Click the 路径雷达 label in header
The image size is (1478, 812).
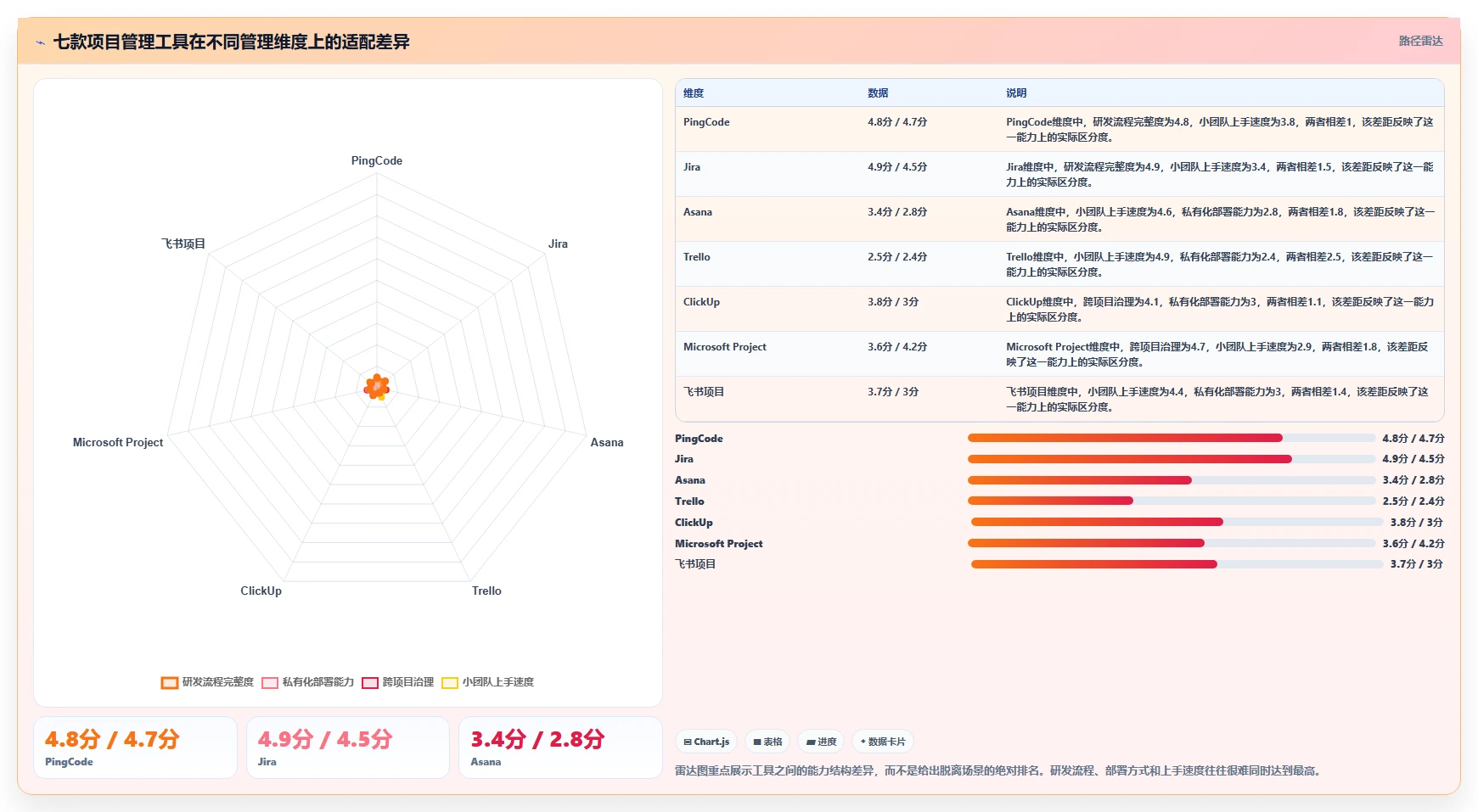[1420, 41]
